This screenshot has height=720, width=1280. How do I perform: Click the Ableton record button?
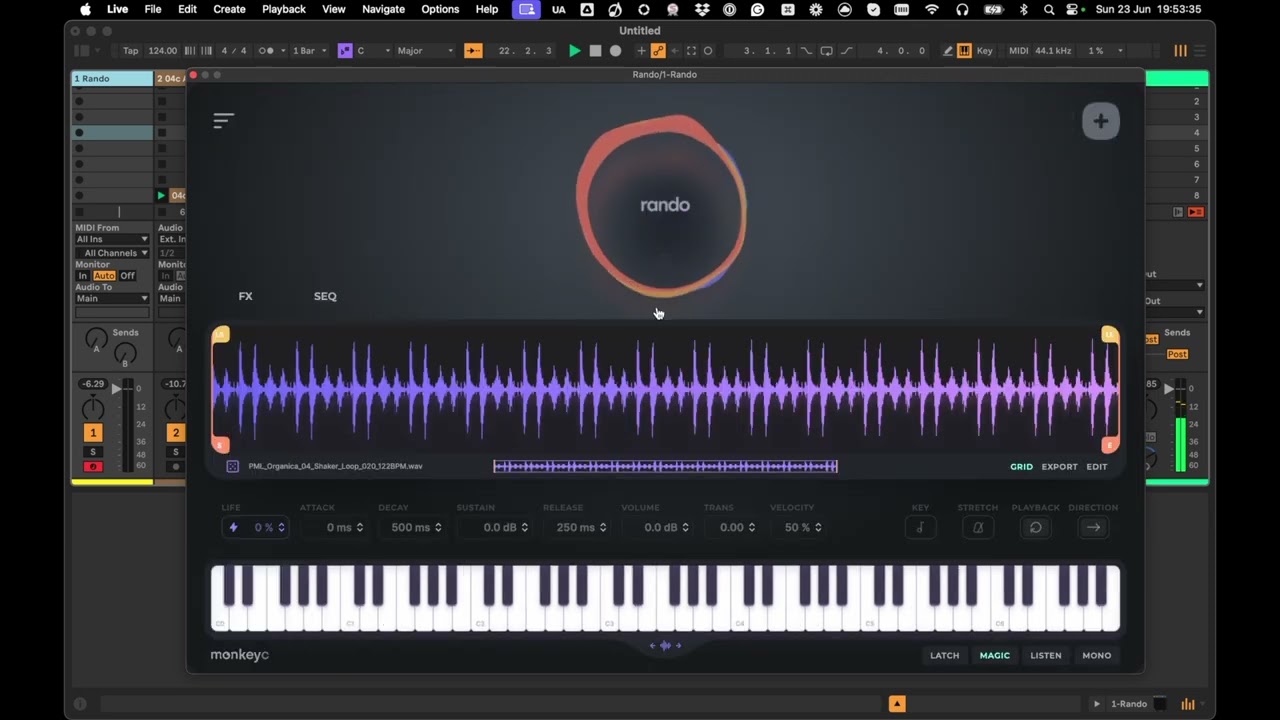(616, 51)
